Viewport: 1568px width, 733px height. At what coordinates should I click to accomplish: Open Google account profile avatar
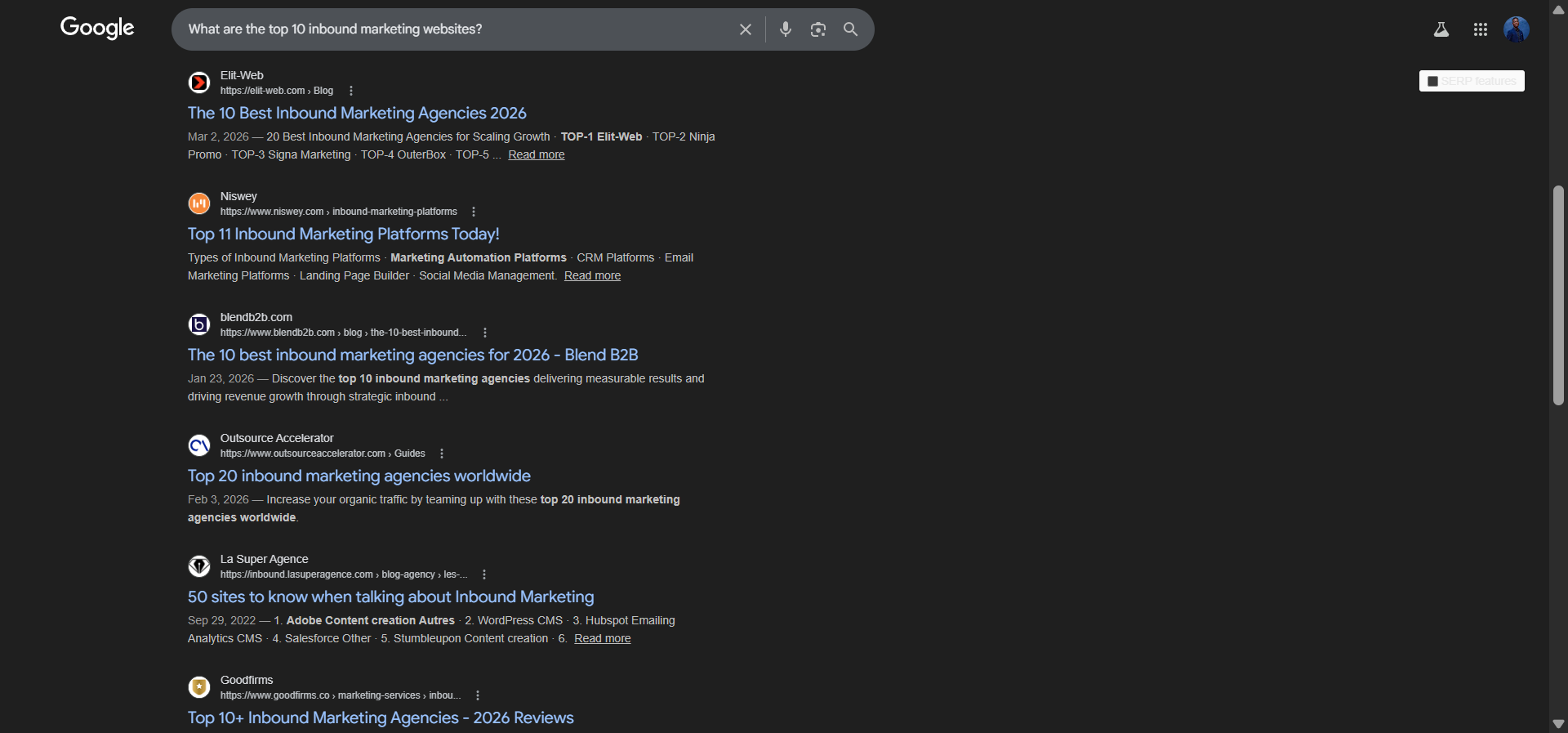(x=1517, y=29)
